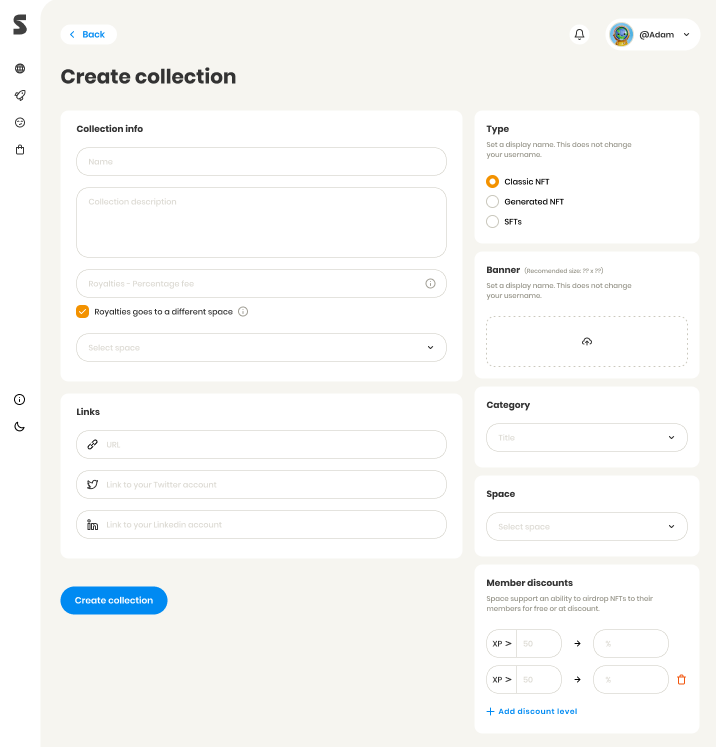
Task: Click the S logo in sidebar
Action: pyautogui.click(x=20, y=25)
